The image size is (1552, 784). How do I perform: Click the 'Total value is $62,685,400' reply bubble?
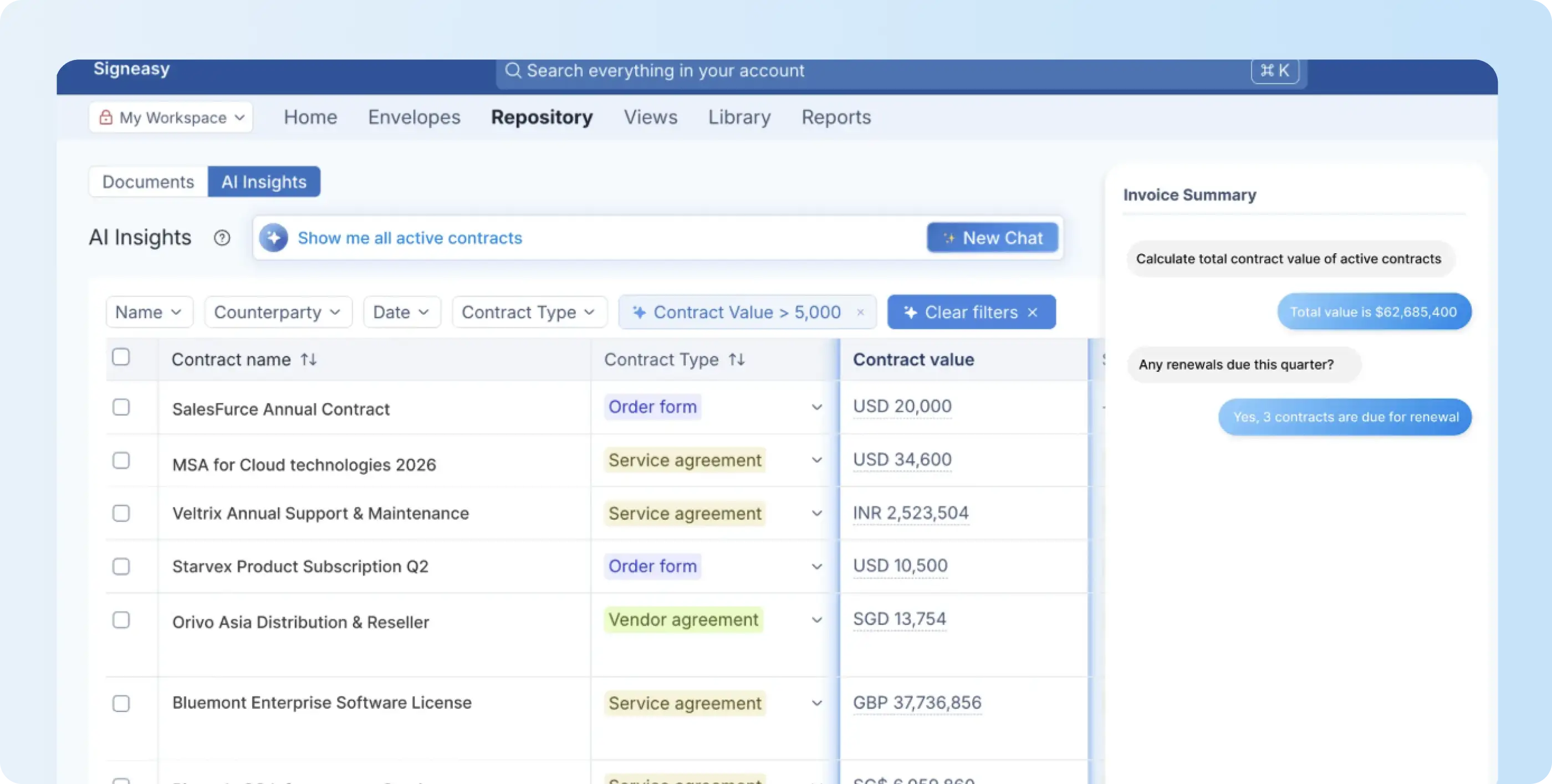(1374, 311)
